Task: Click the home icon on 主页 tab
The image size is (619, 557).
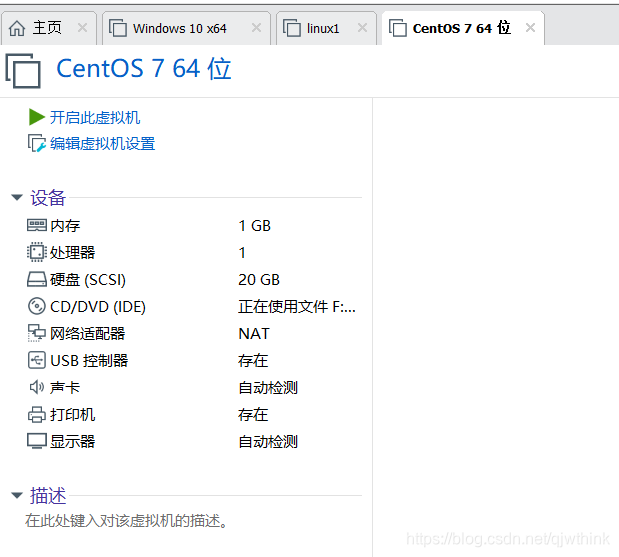Action: (x=17, y=28)
